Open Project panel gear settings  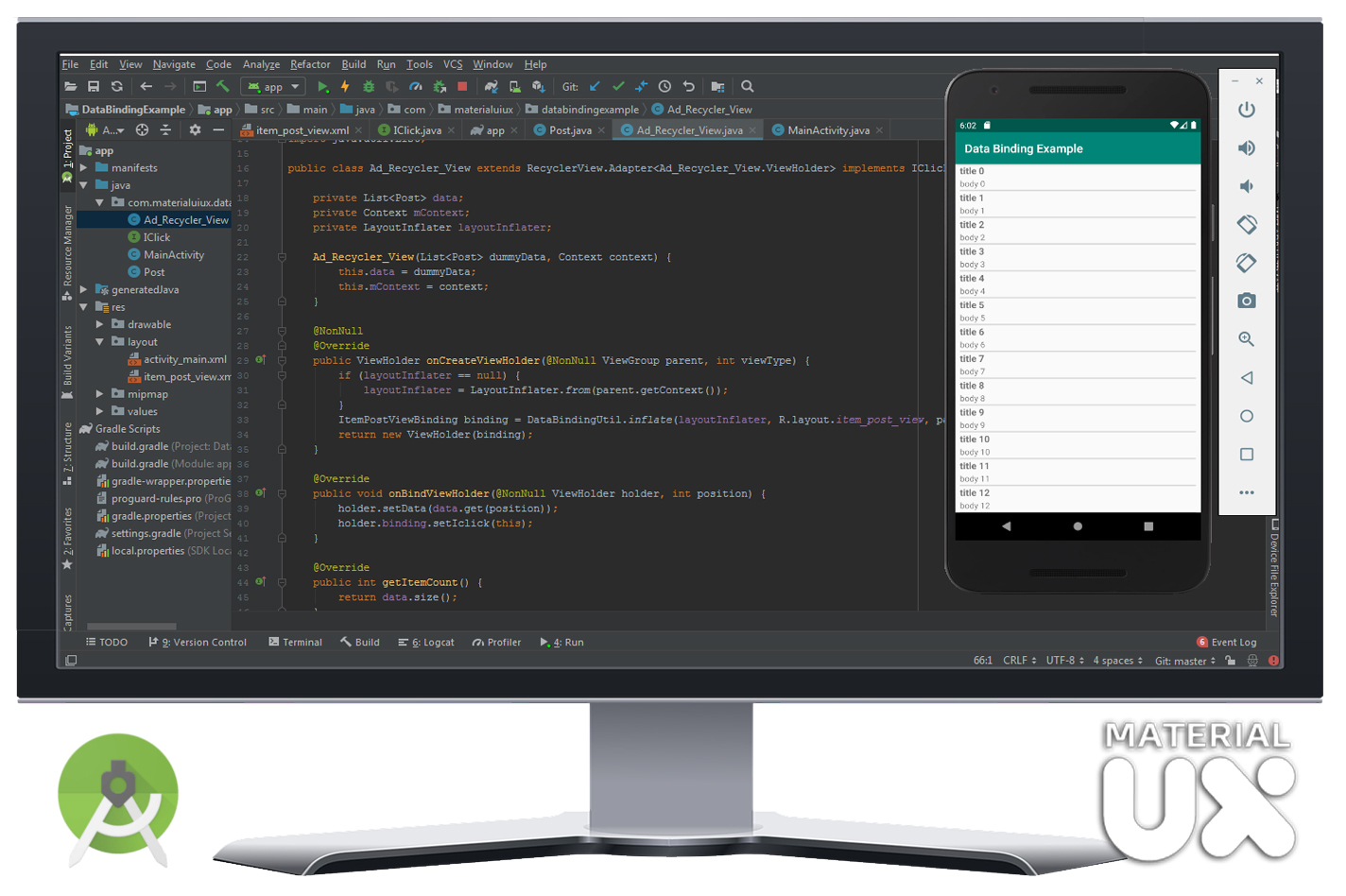point(195,130)
